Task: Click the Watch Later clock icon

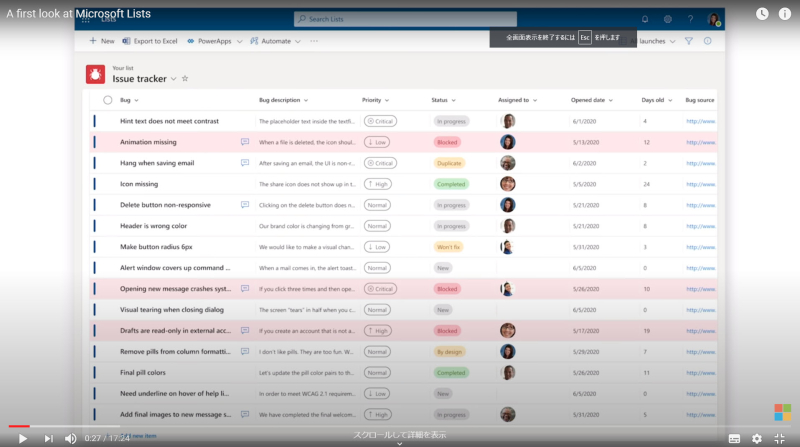Action: coord(762,14)
